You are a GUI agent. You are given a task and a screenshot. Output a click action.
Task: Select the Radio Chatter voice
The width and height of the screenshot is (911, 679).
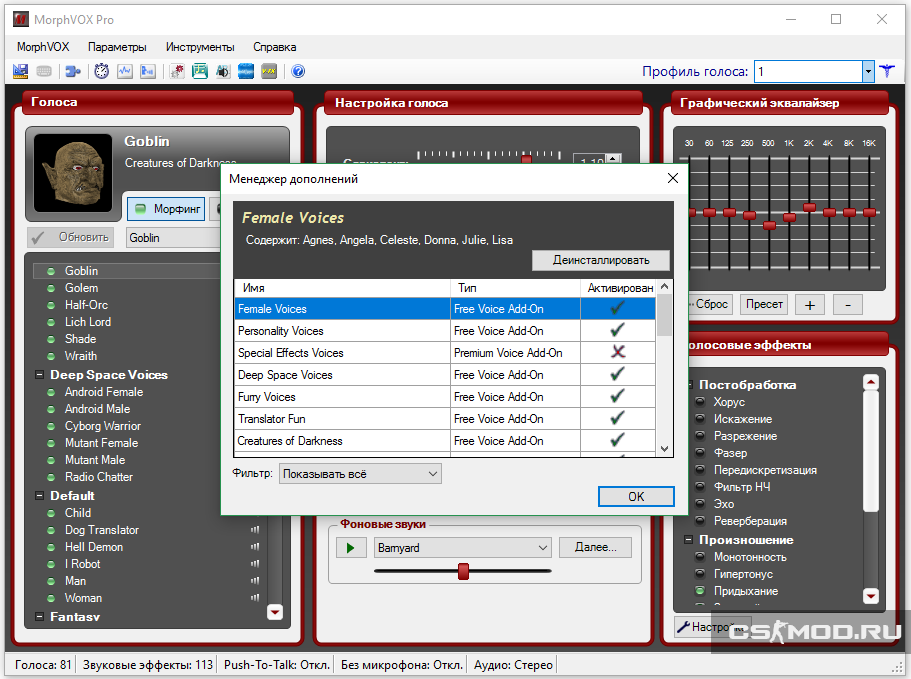tap(99, 477)
